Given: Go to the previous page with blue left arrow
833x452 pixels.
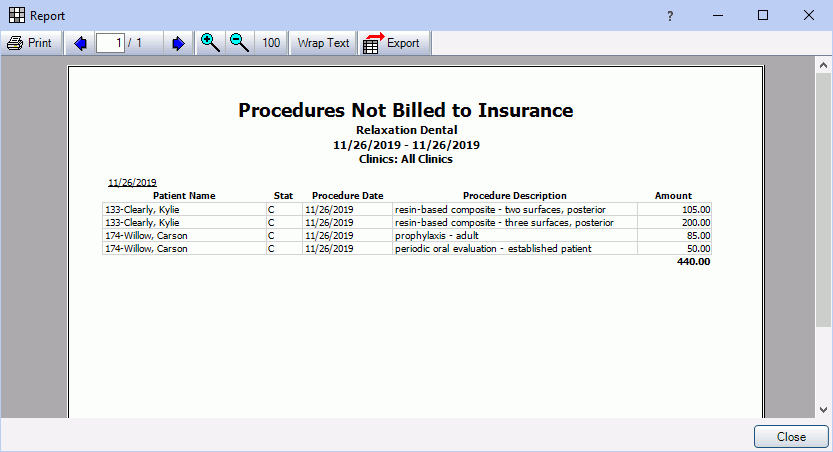Looking at the screenshot, I should point(80,43).
